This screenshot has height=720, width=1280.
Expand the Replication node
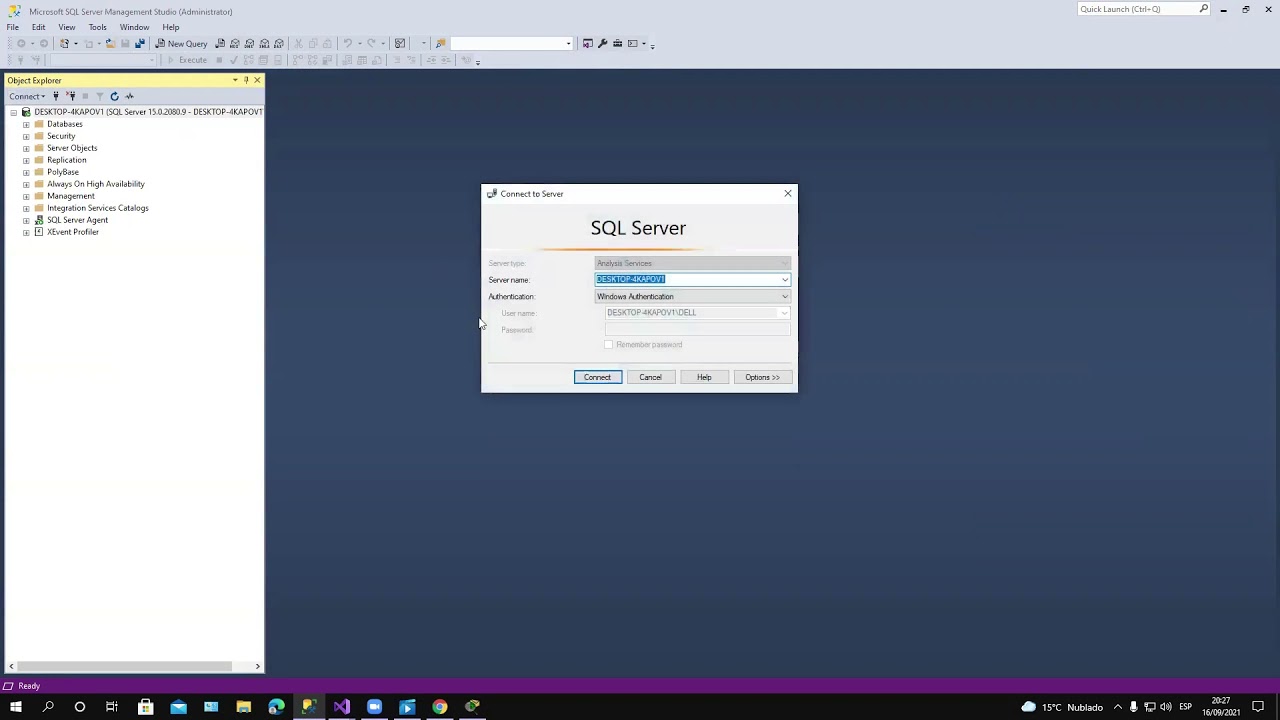pos(26,160)
